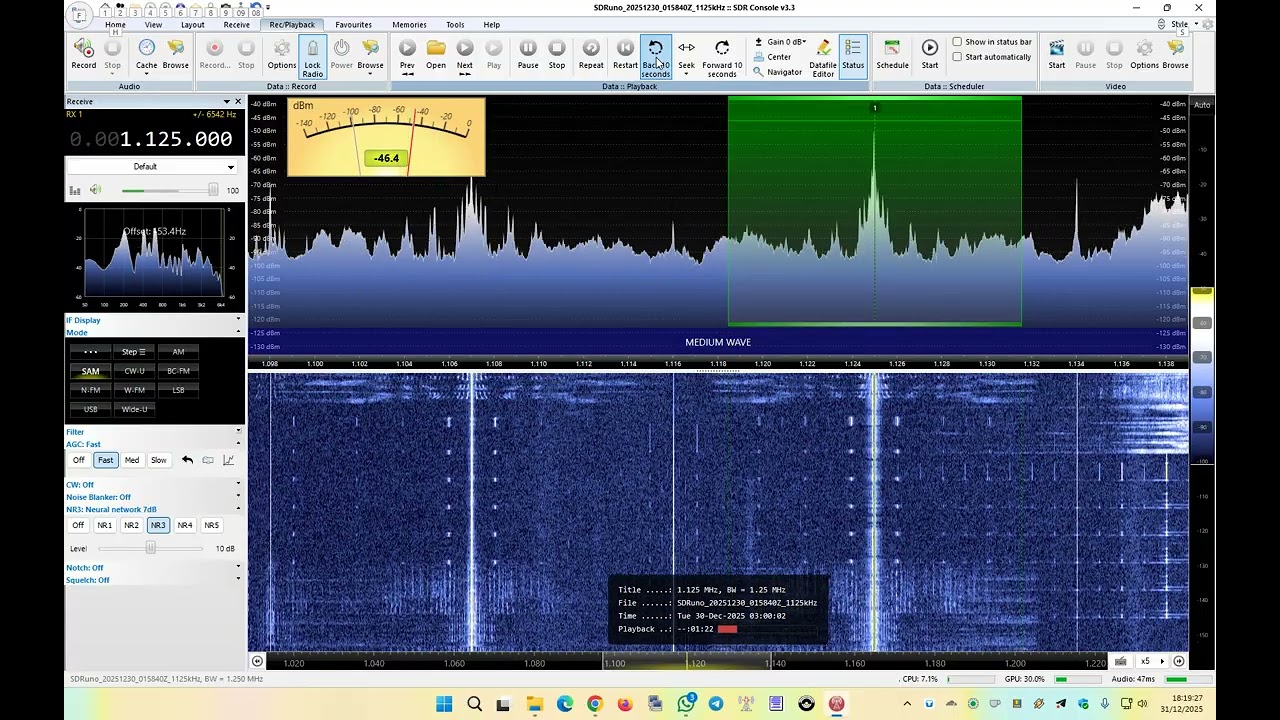1280x720 pixels.
Task: Turn noise reduction Off
Action: (78, 525)
